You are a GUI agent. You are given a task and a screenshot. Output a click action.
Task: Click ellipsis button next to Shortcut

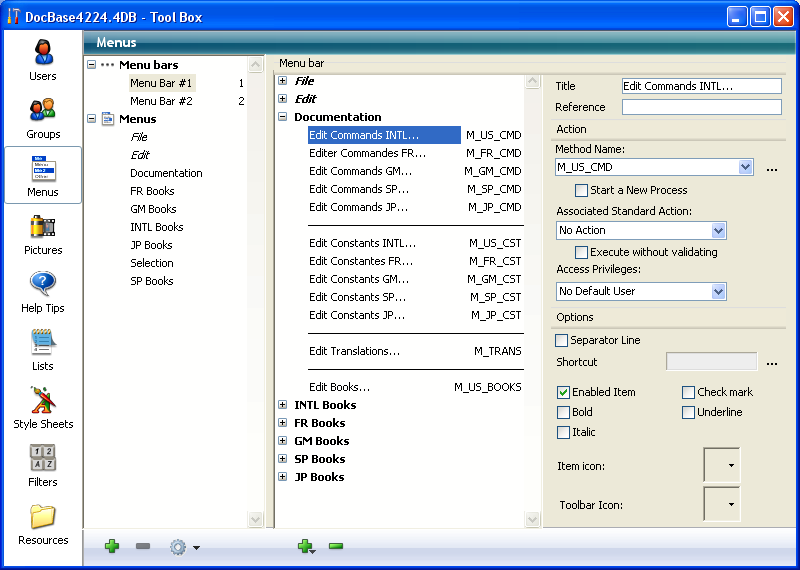772,363
